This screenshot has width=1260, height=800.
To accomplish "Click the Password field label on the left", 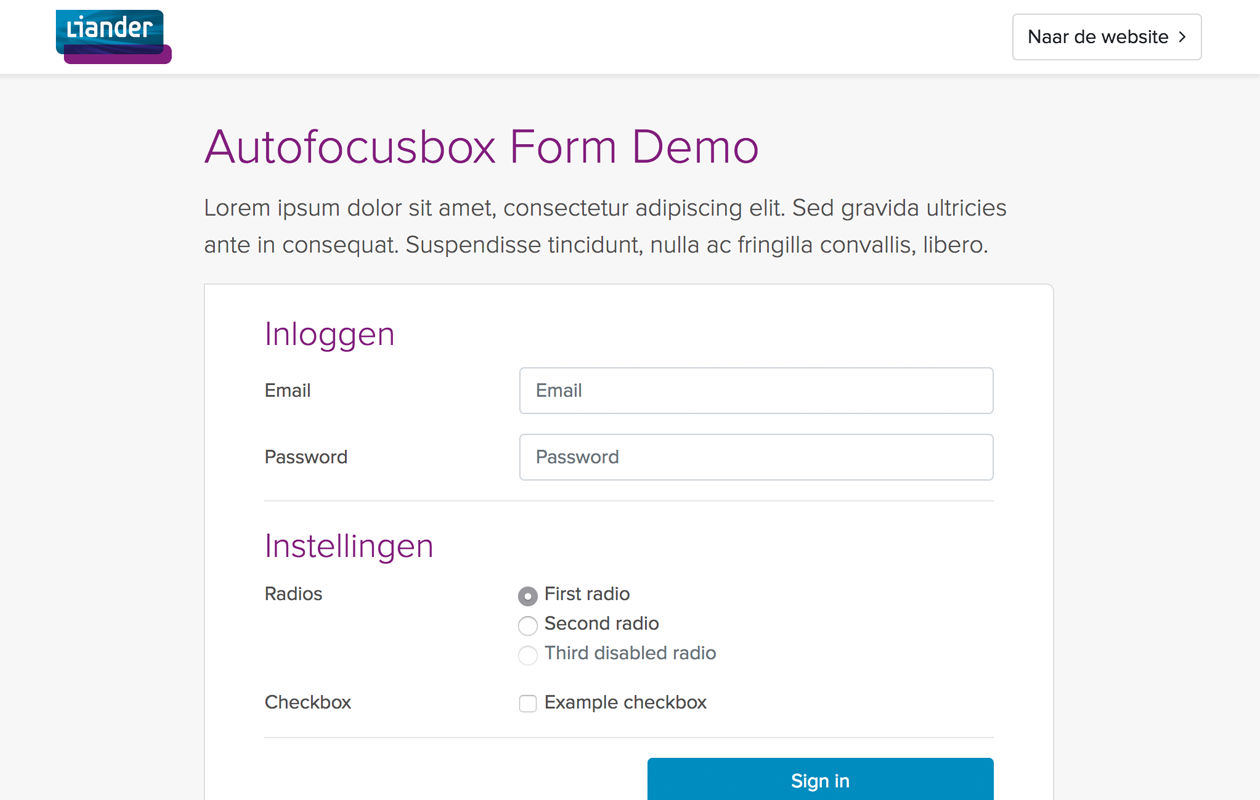I will coord(306,457).
